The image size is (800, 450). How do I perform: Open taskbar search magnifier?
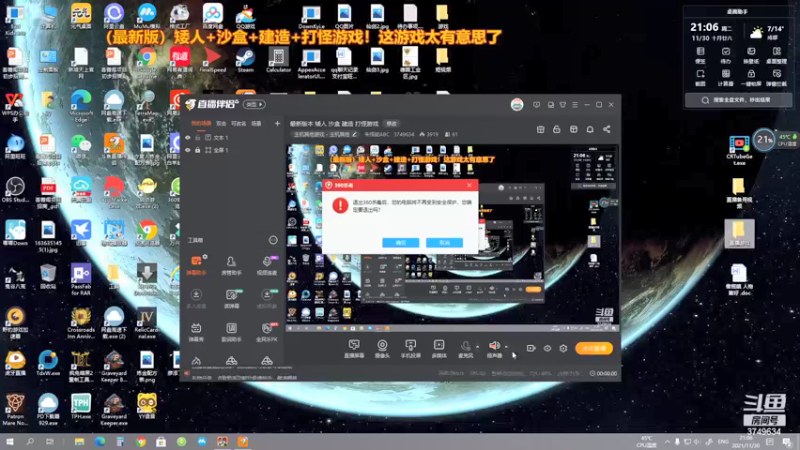click(30, 442)
